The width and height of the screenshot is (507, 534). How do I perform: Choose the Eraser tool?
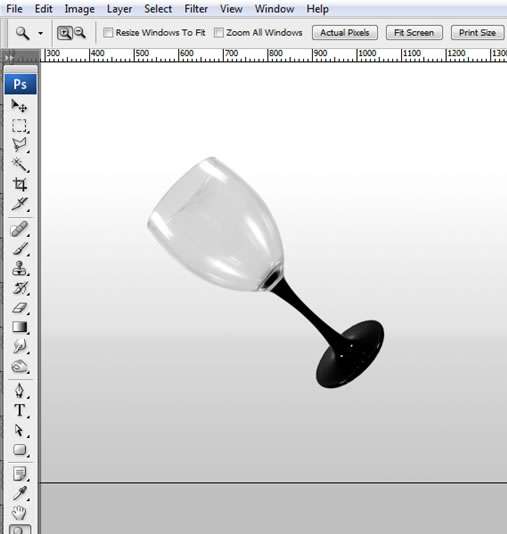(x=19, y=308)
